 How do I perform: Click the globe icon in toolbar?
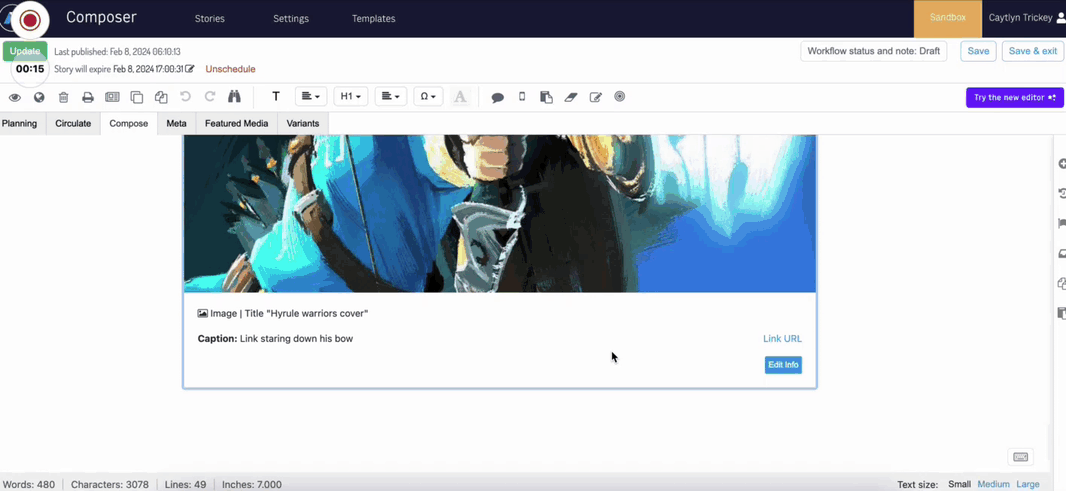[x=39, y=97]
